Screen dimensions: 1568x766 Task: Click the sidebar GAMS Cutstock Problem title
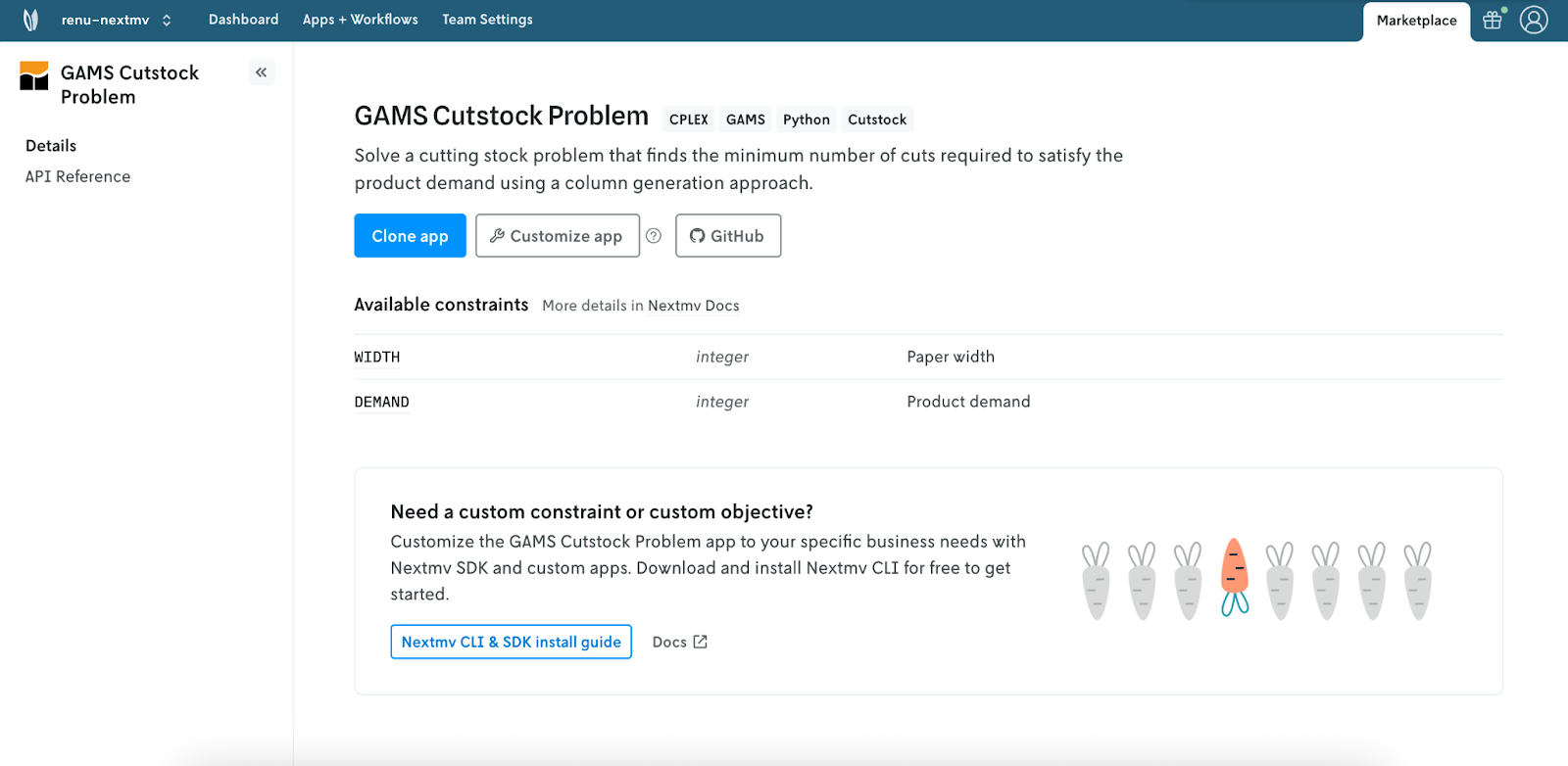pos(129,84)
